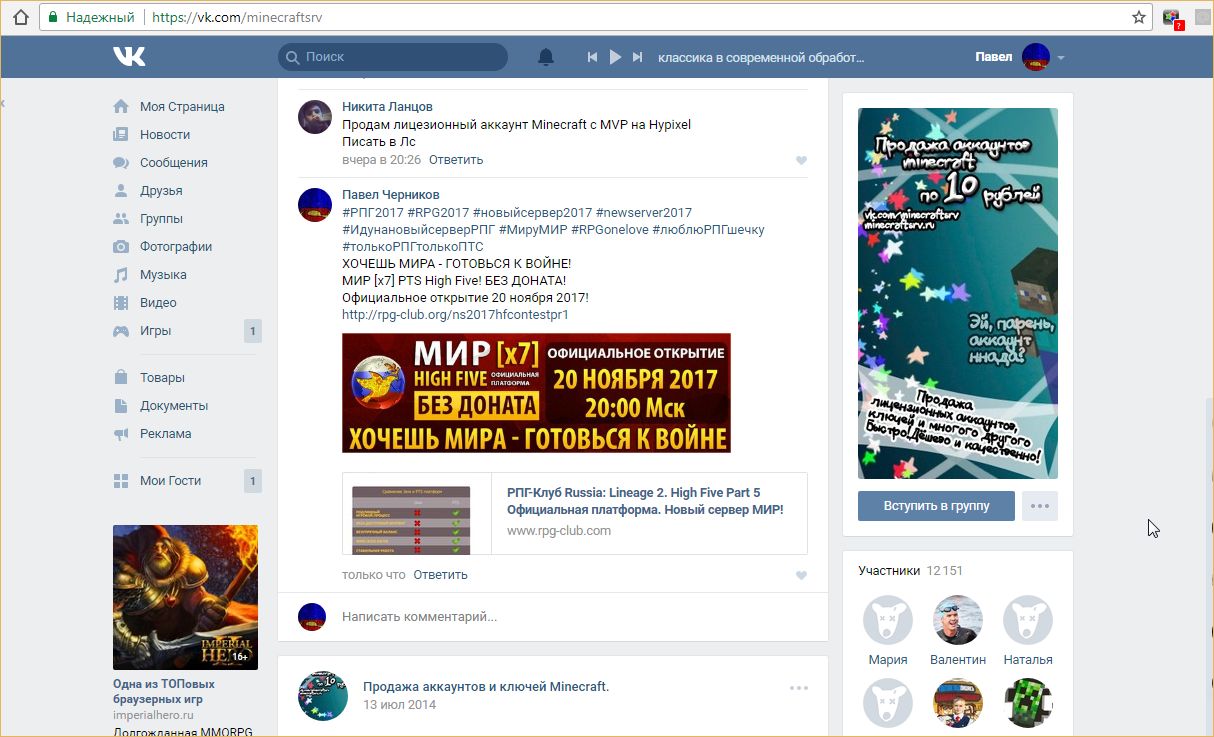1214x737 pixels.
Task: Click the Minecraft post group avatar
Action: 323,697
